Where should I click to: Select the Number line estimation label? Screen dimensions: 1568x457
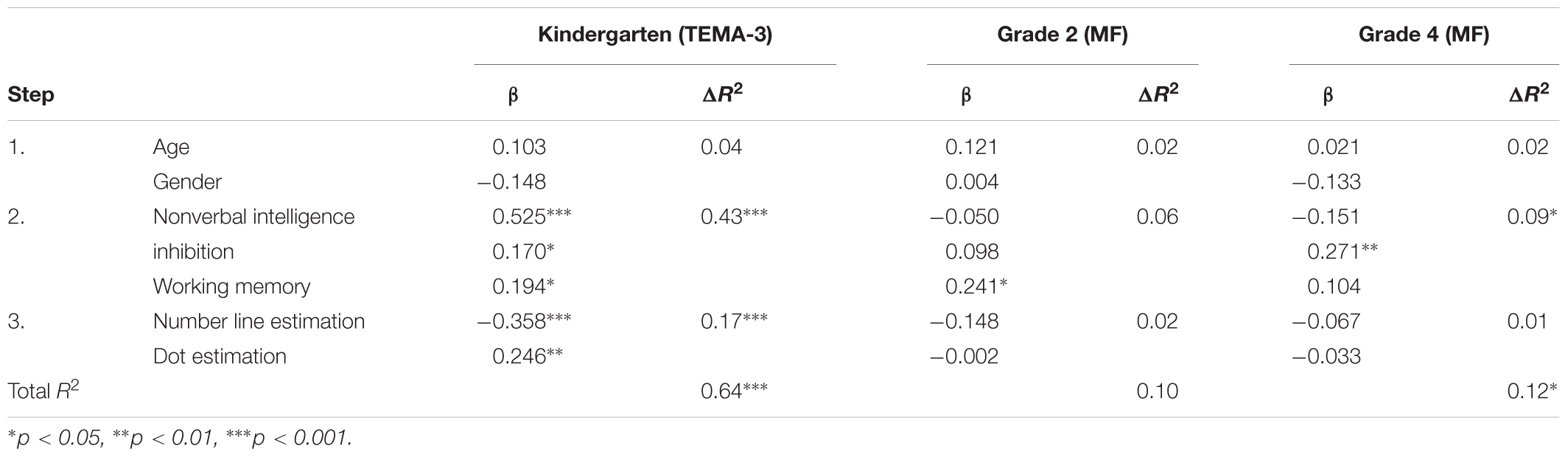[259, 321]
